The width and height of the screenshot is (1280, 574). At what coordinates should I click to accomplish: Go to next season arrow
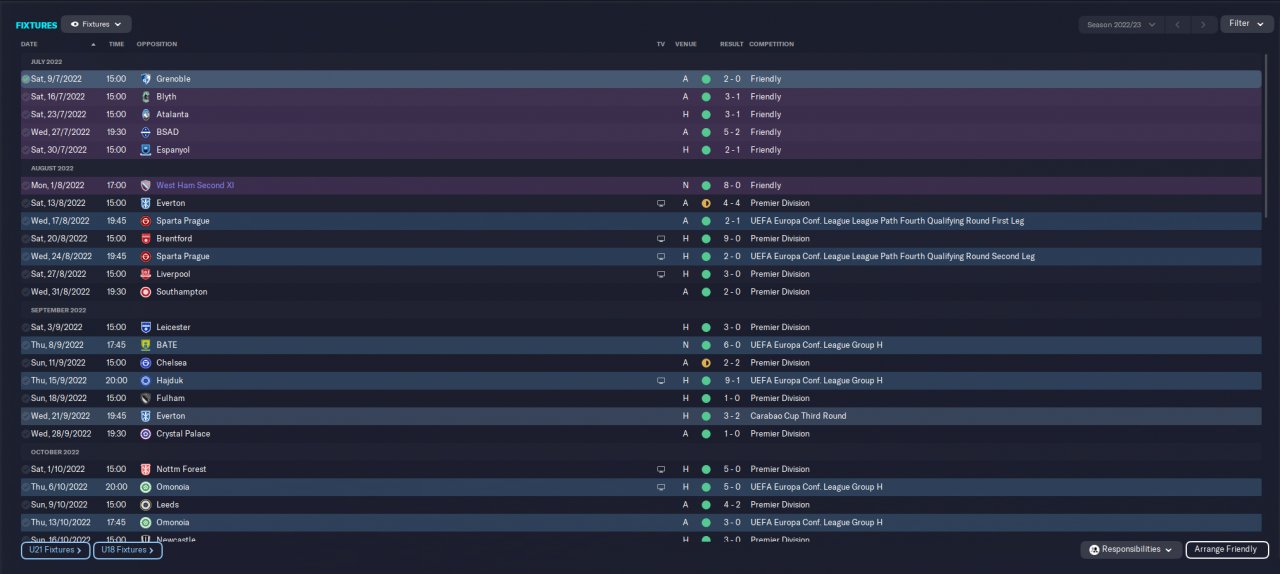coord(1204,24)
